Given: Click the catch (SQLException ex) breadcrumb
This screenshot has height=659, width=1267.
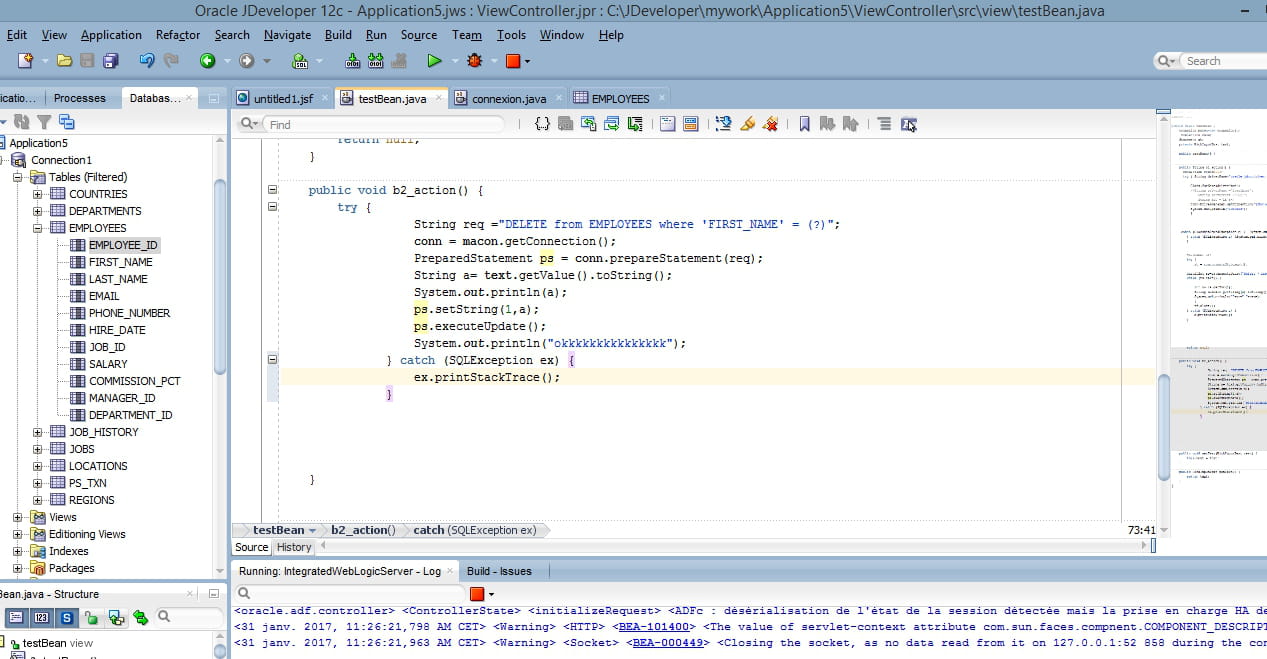Looking at the screenshot, I should pos(475,530).
